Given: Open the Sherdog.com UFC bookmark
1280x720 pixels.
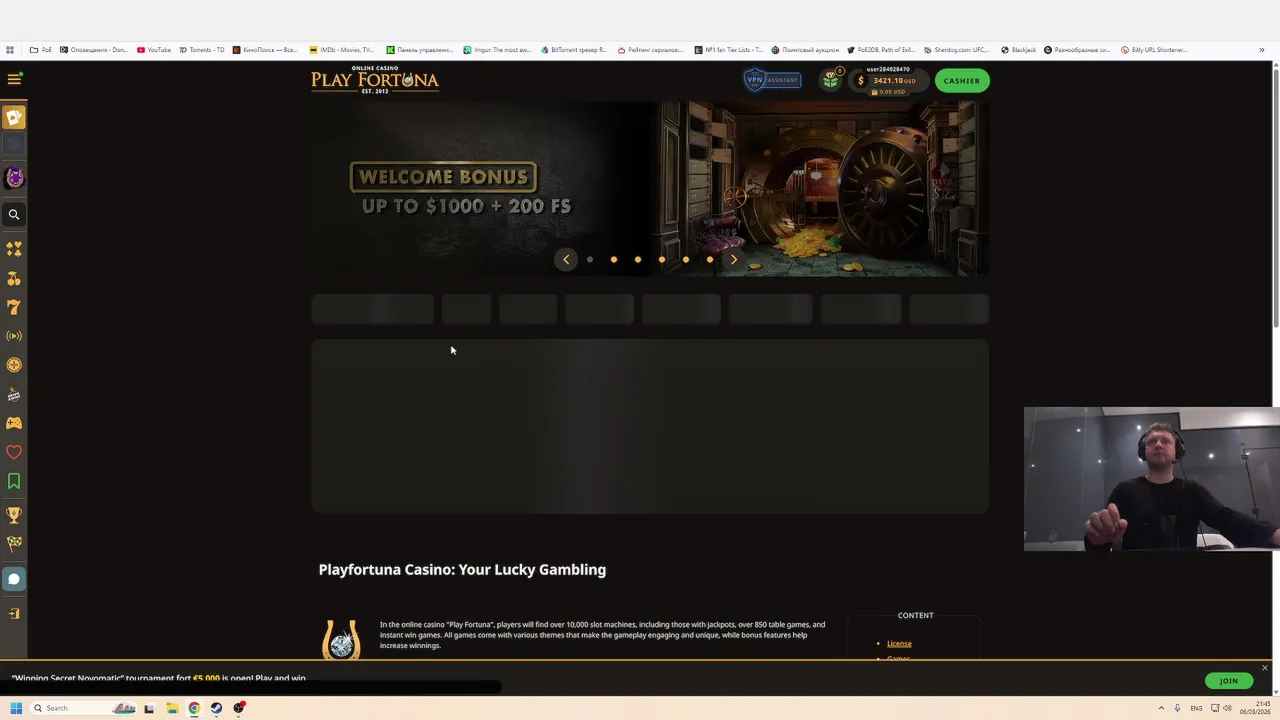Looking at the screenshot, I should click(956, 50).
